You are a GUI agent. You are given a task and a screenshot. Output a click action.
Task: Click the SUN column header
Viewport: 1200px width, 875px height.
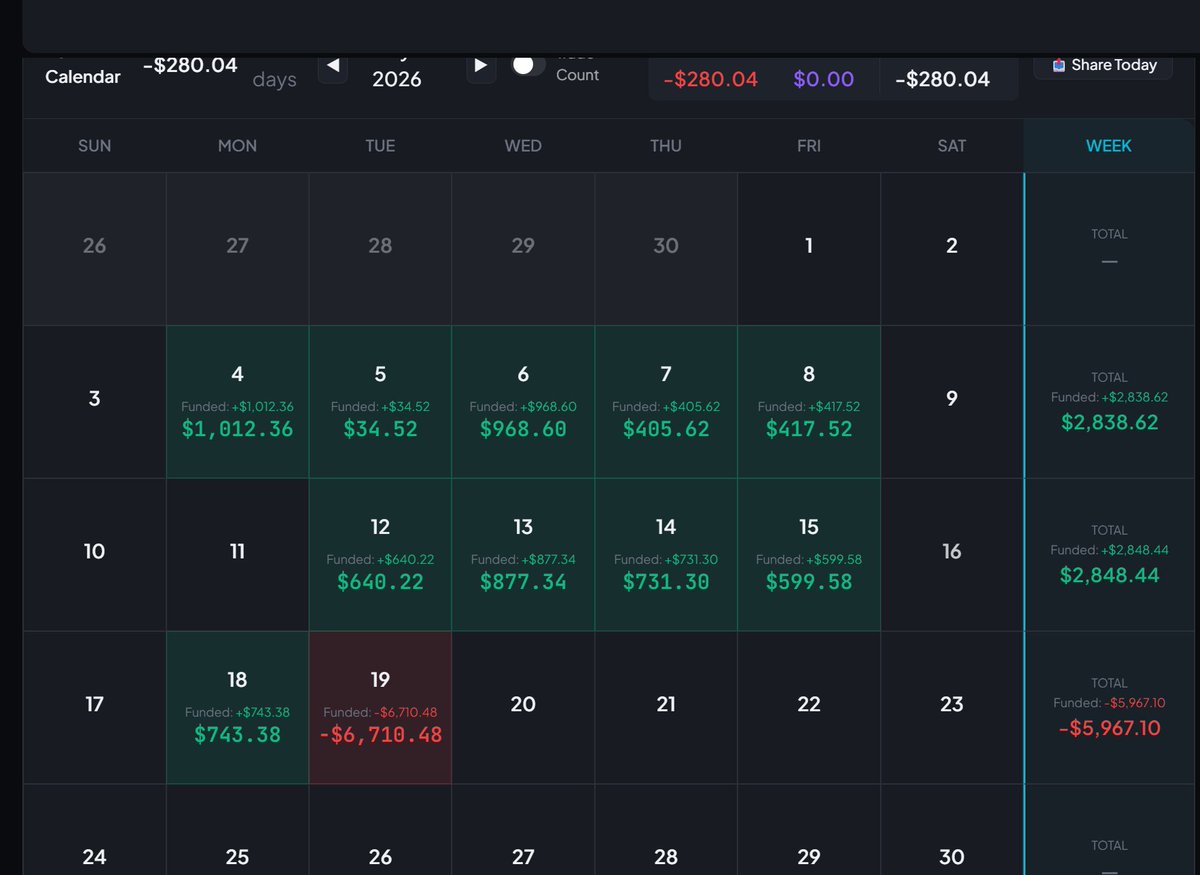[x=94, y=146]
